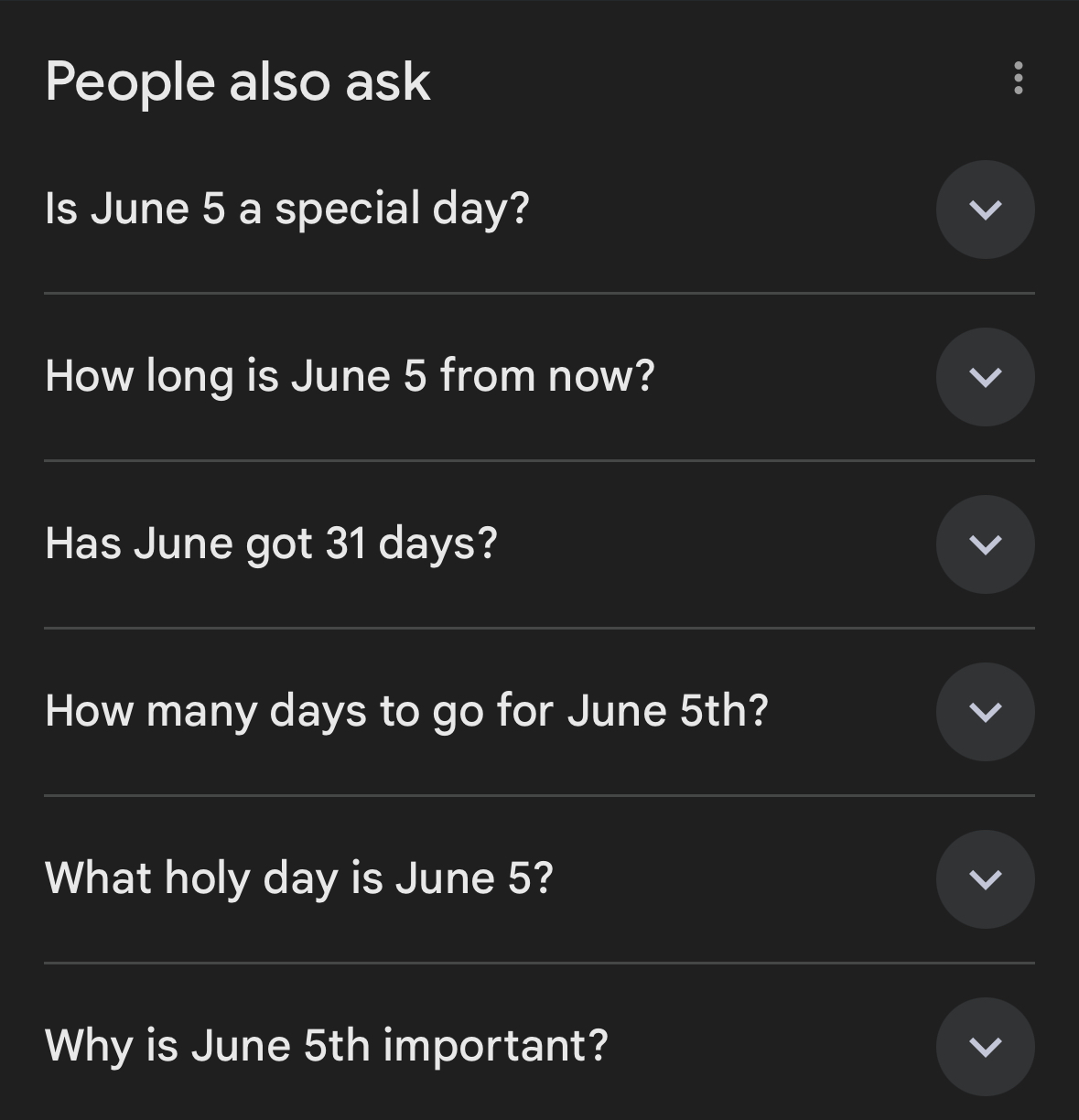
Task: Expand chevron for "How long is June 5 from now?"
Action: tap(985, 377)
